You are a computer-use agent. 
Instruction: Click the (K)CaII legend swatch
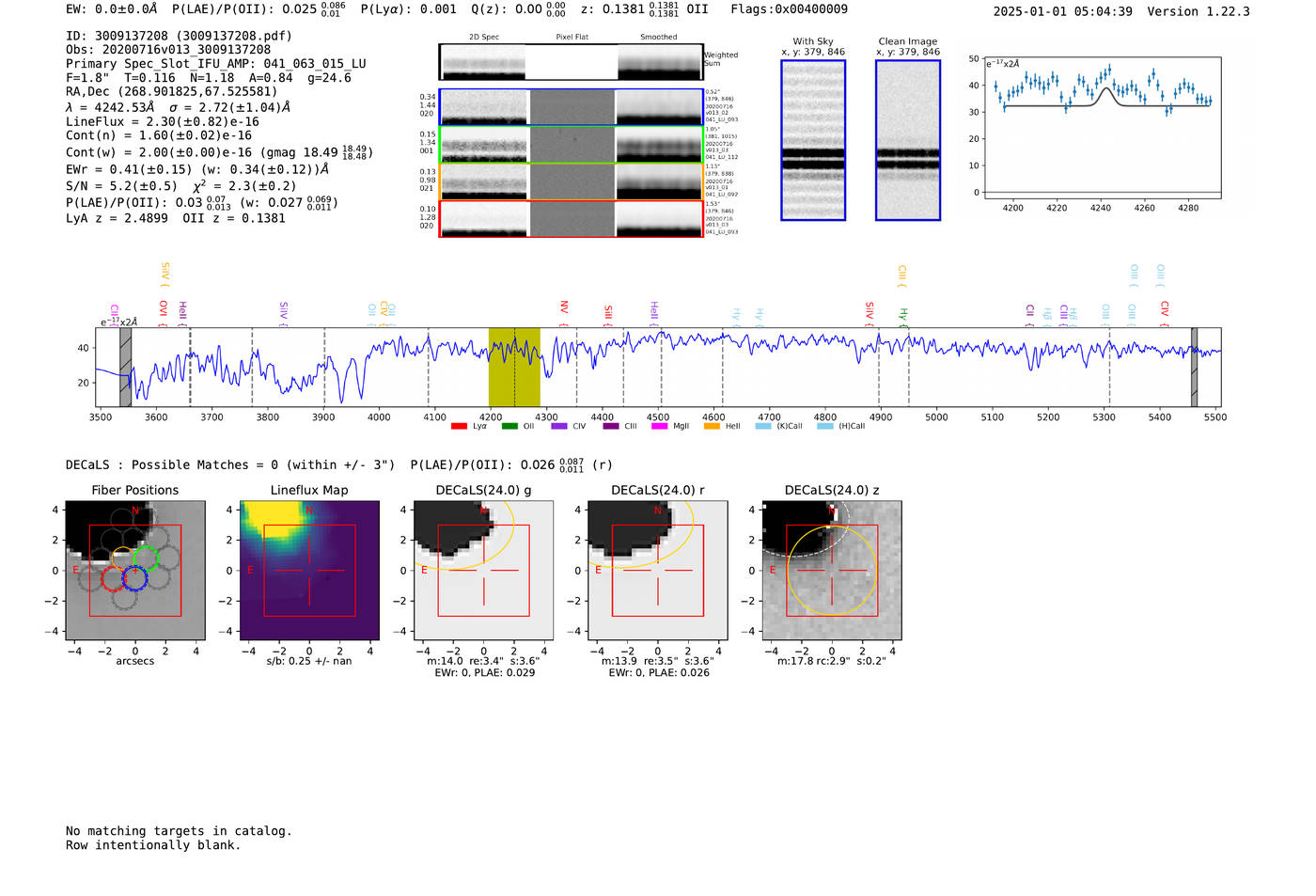coord(763,426)
